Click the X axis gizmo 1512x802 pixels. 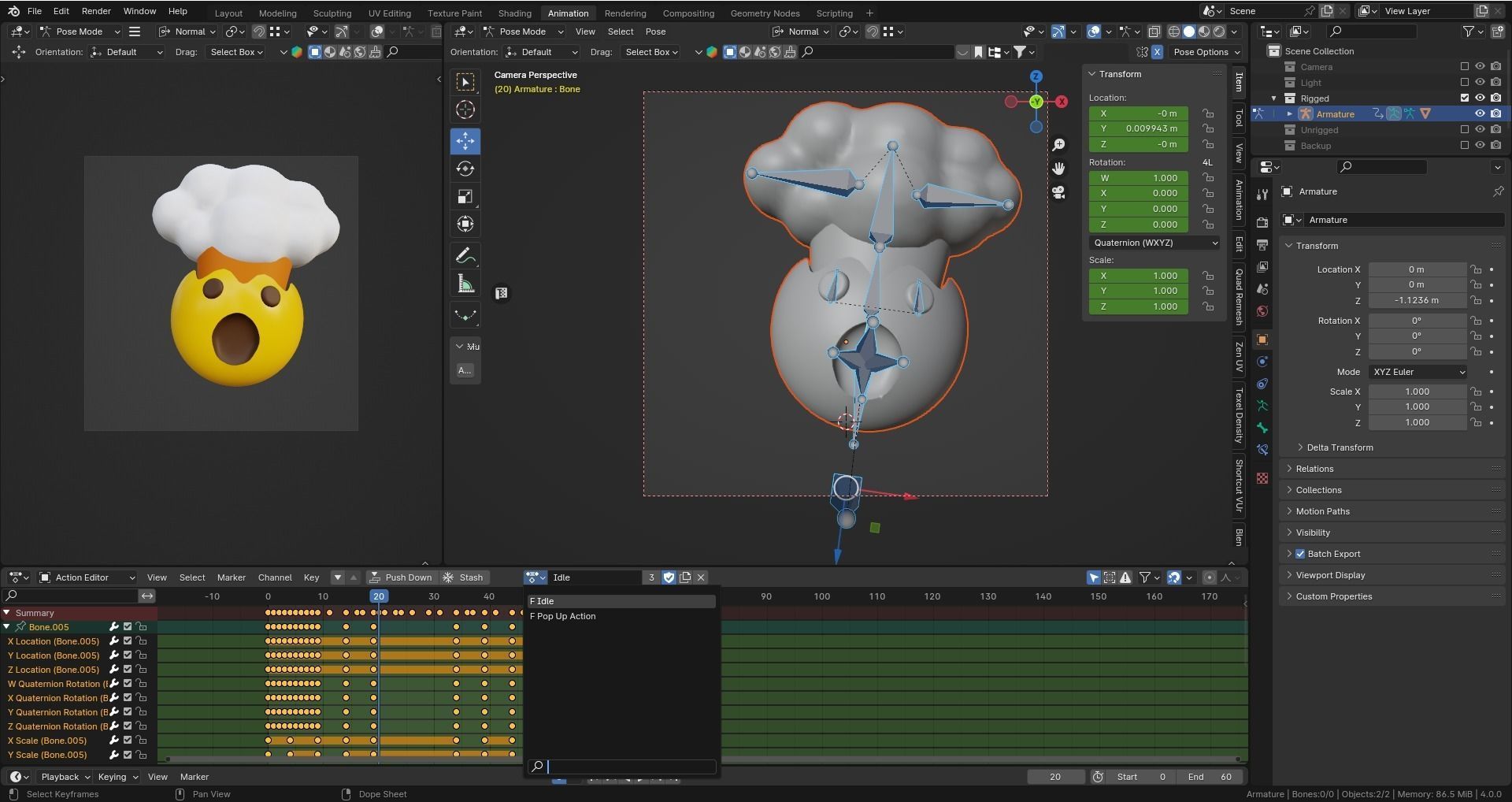tap(1062, 102)
